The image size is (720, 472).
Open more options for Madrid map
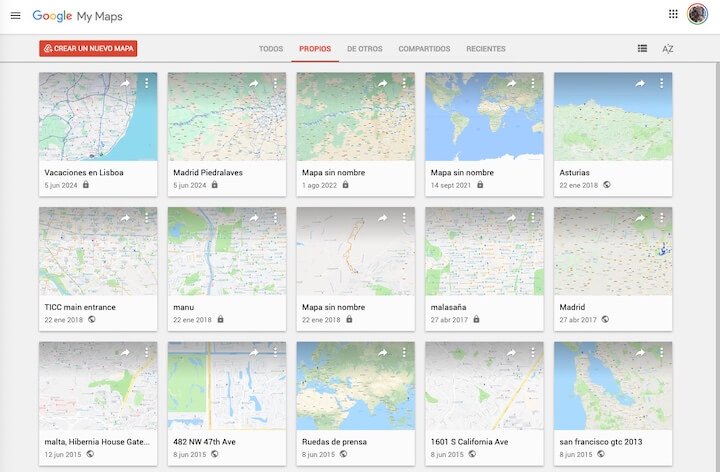661,218
